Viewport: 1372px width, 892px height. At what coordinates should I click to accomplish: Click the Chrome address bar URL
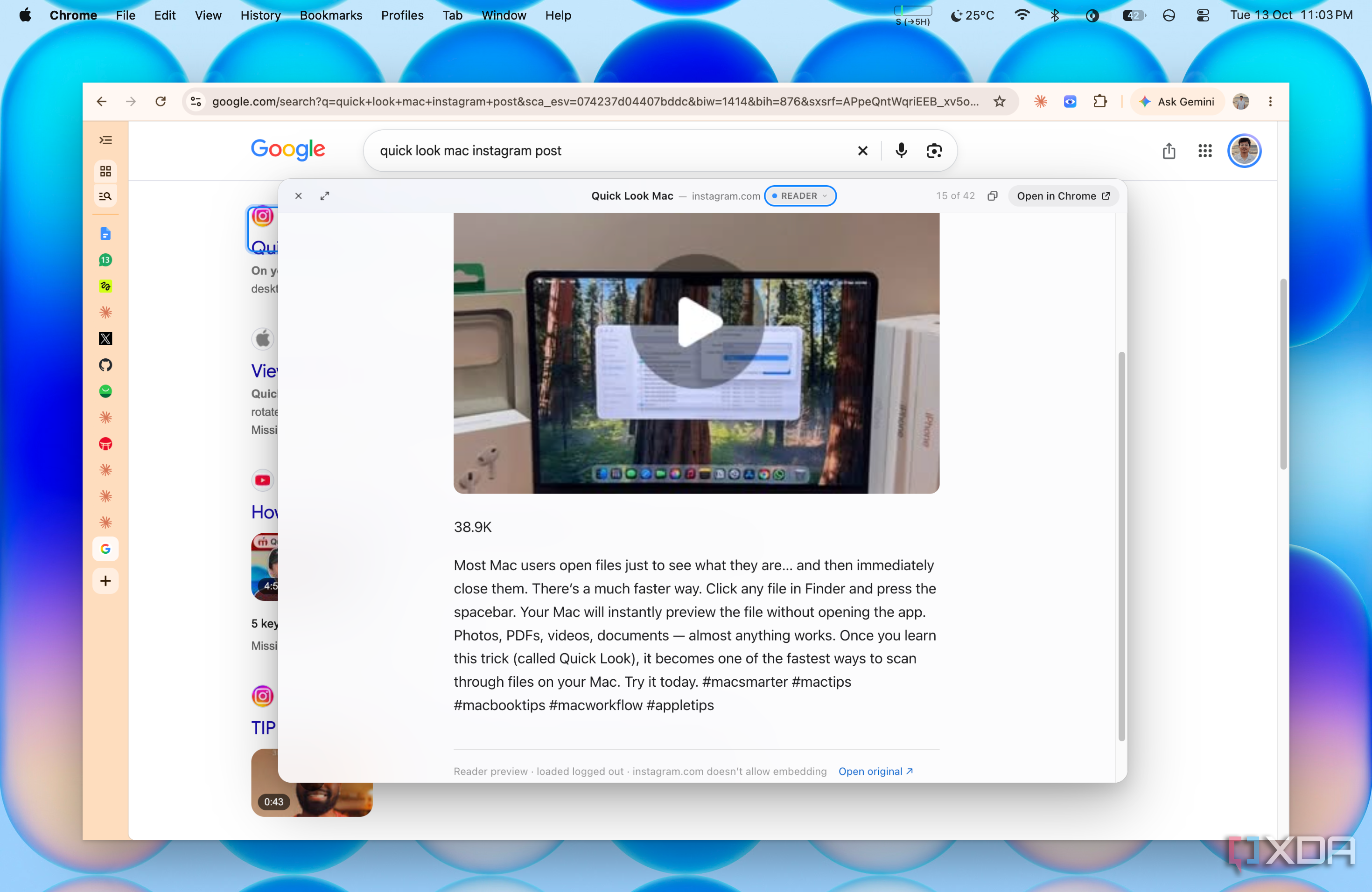pos(595,101)
